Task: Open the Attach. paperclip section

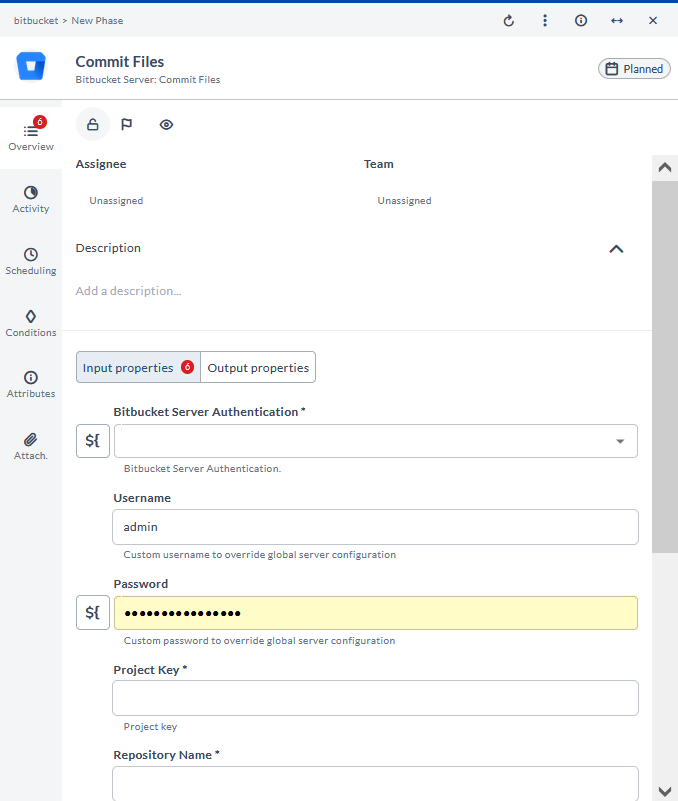Action: 31,446
